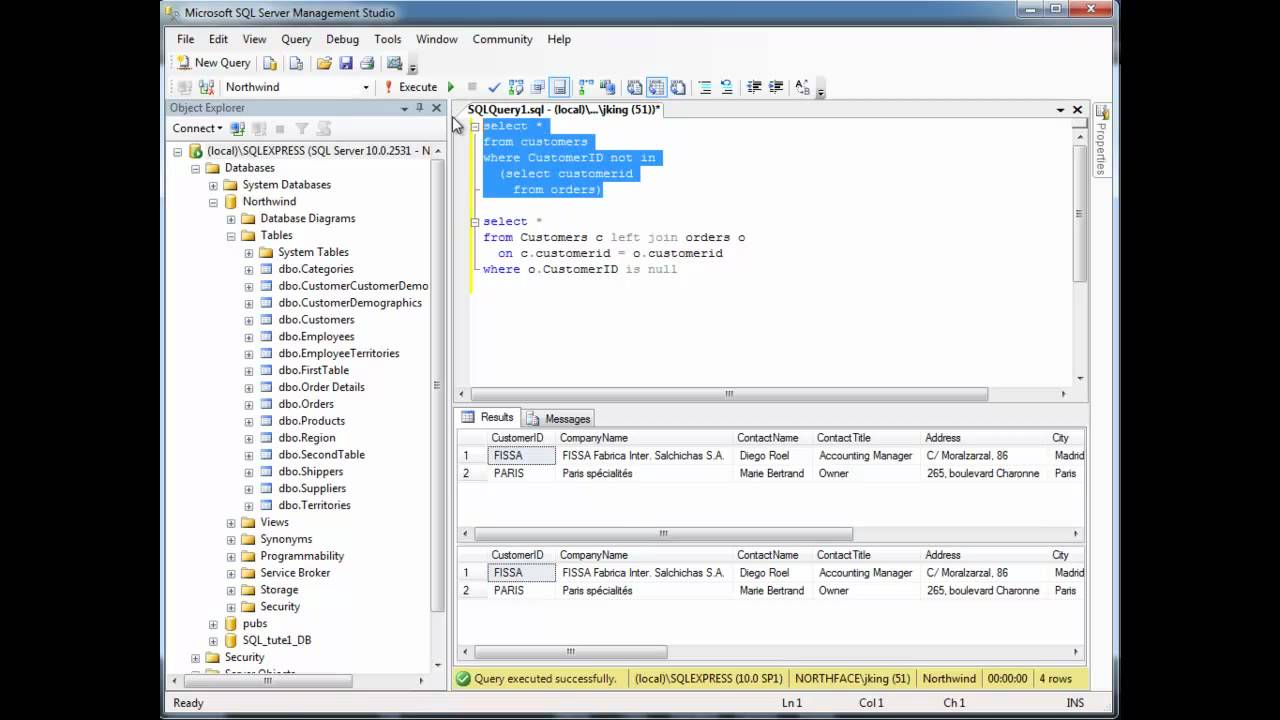Expand the dbo.Orders table node

249,404
